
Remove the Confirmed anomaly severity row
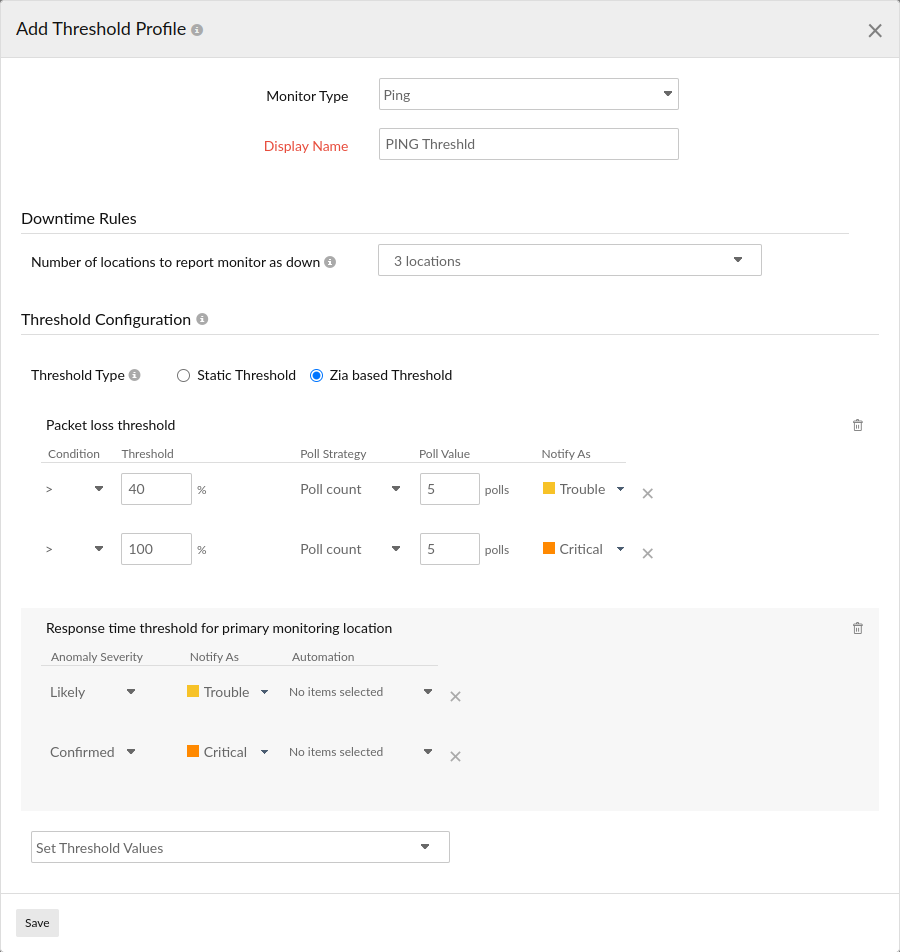[x=455, y=756]
